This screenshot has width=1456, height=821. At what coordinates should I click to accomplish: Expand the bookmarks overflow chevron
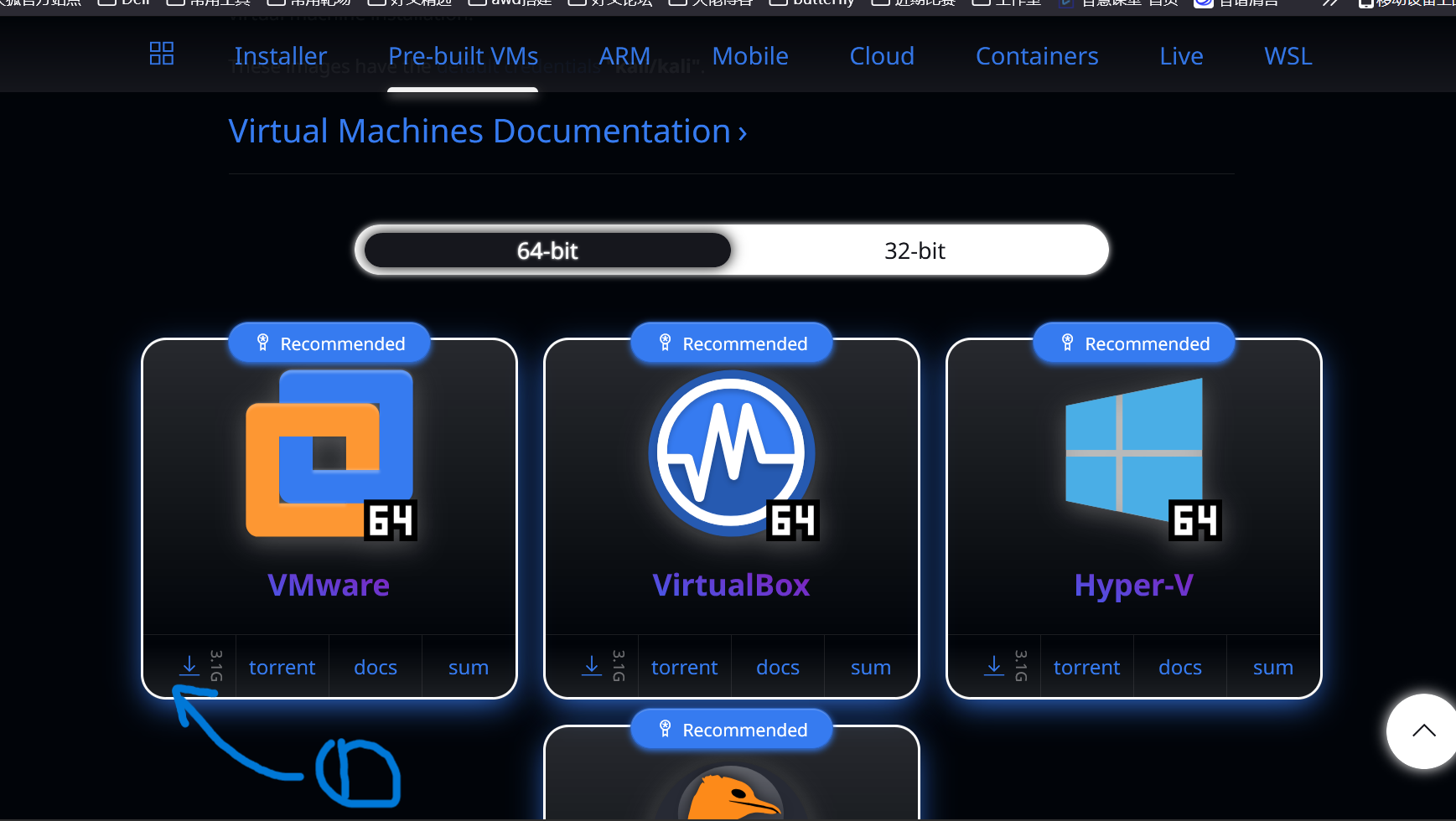pyautogui.click(x=1329, y=3)
